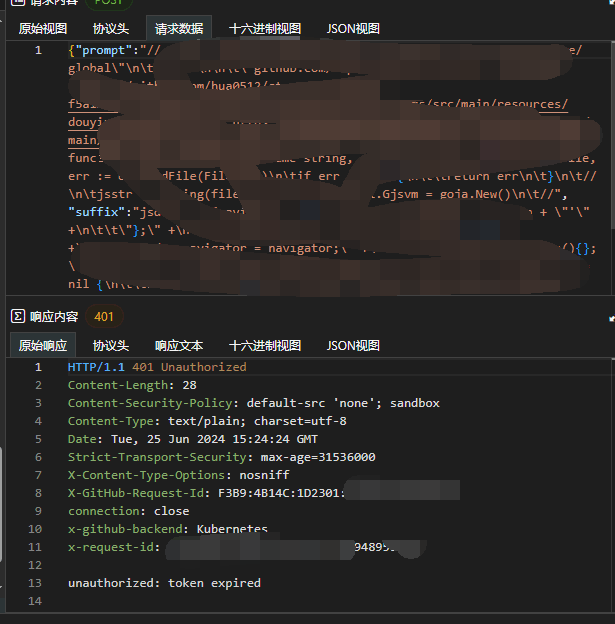Click the 响应内容 sigma icon

(18, 316)
